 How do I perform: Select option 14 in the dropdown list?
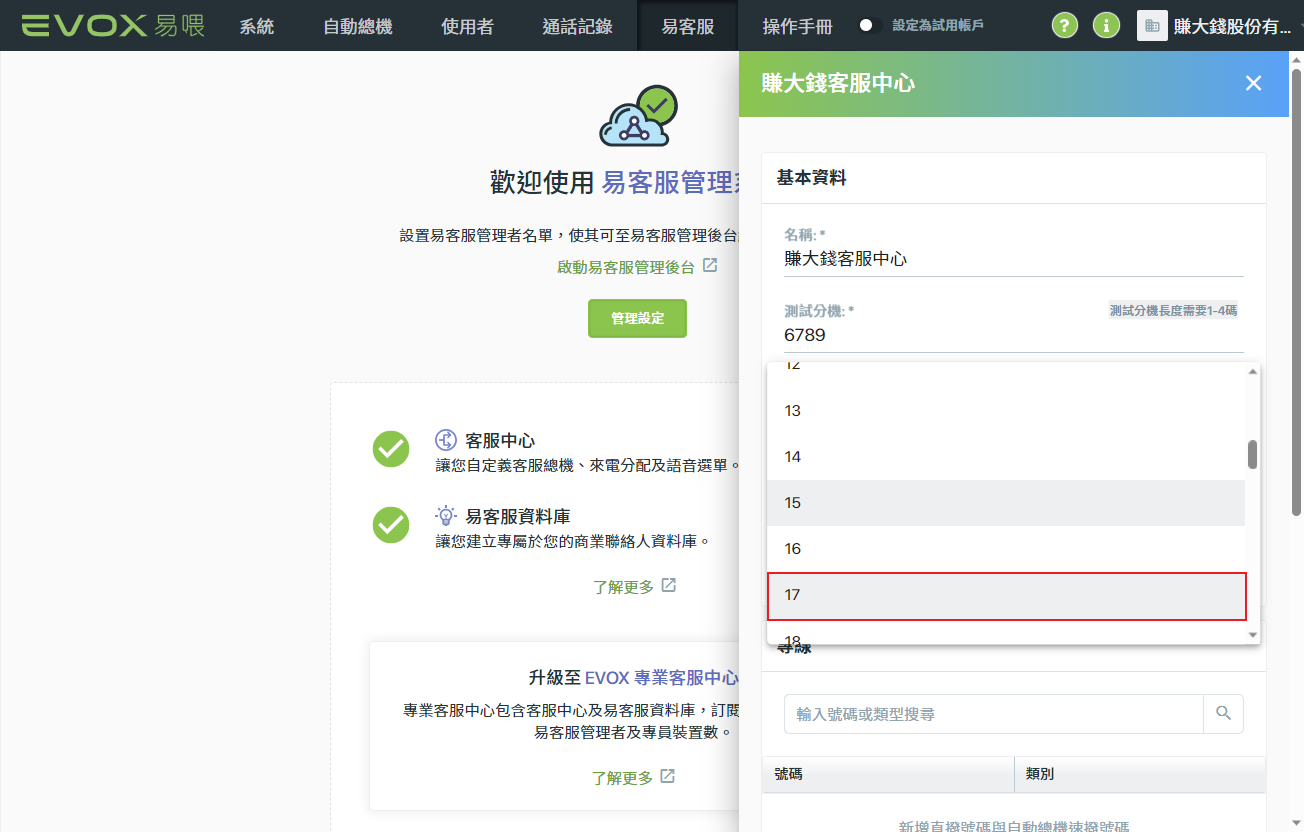tap(1006, 457)
